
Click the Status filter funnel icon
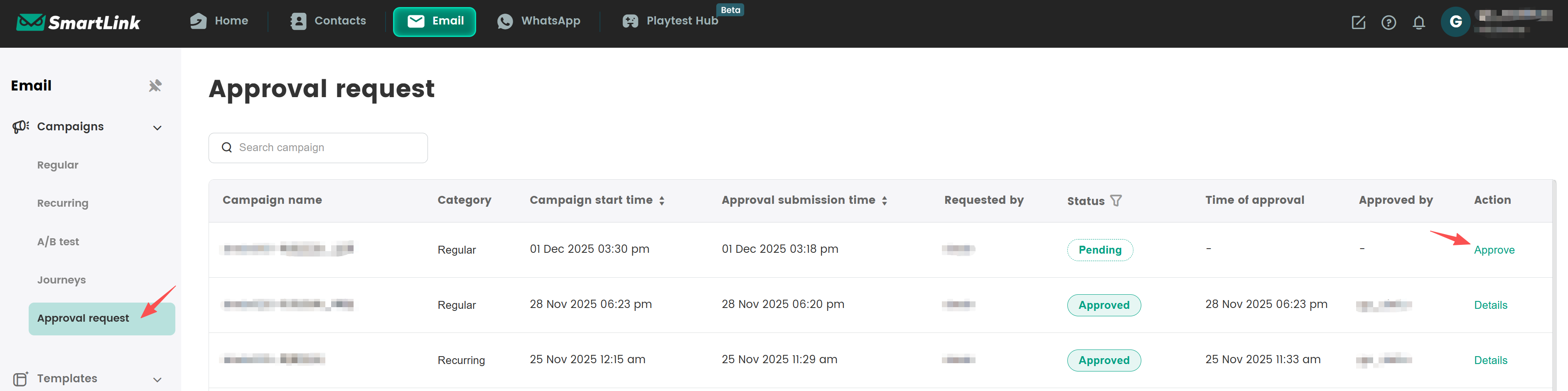coord(1116,200)
